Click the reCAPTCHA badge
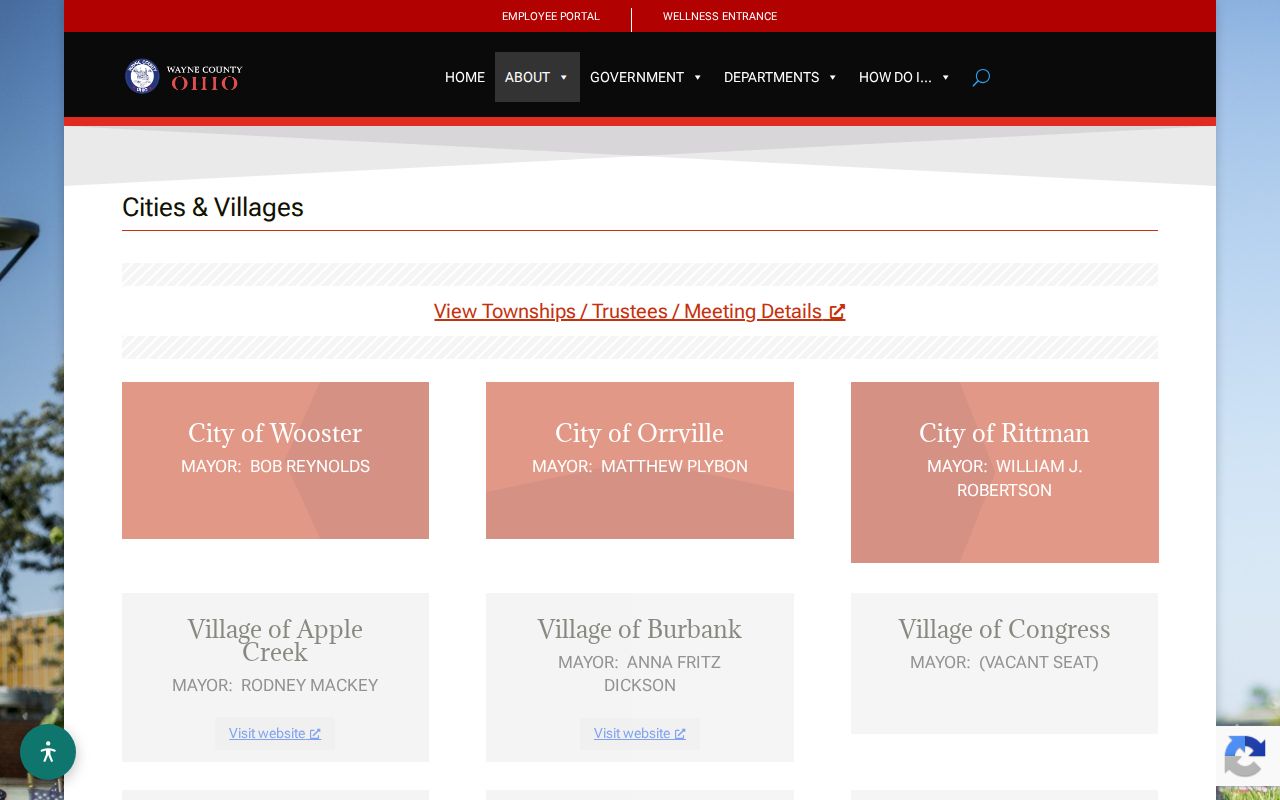The width and height of the screenshot is (1280, 800). (x=1245, y=755)
